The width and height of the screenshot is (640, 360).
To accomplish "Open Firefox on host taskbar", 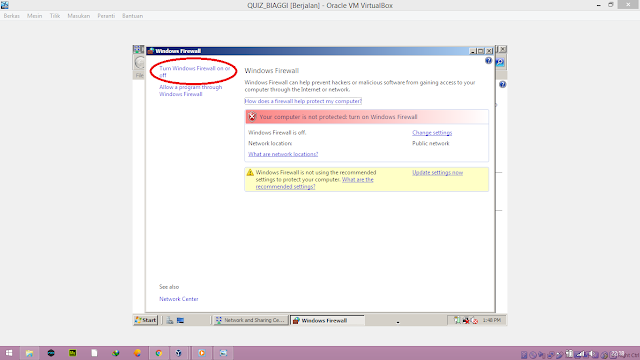I will [x=137, y=353].
